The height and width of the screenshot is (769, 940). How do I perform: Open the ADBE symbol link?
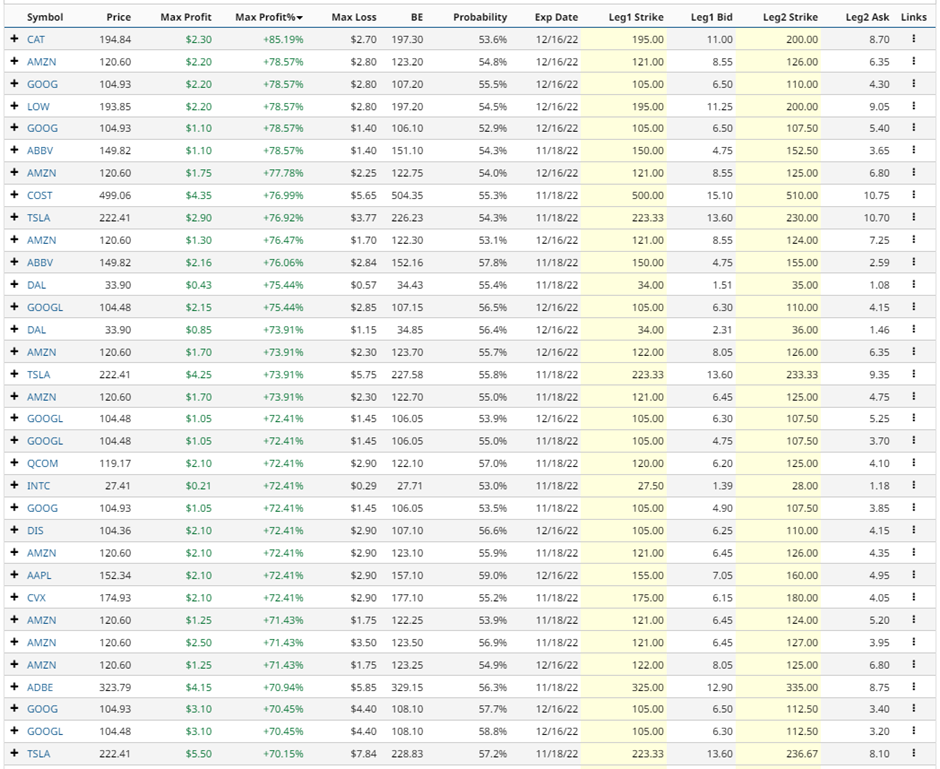(x=40, y=687)
